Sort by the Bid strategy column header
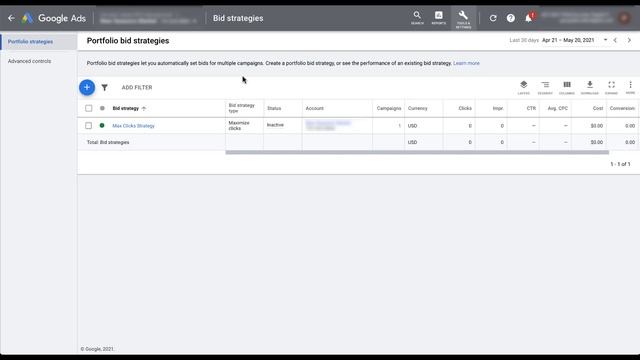This screenshot has height=360, width=640. tap(126, 108)
